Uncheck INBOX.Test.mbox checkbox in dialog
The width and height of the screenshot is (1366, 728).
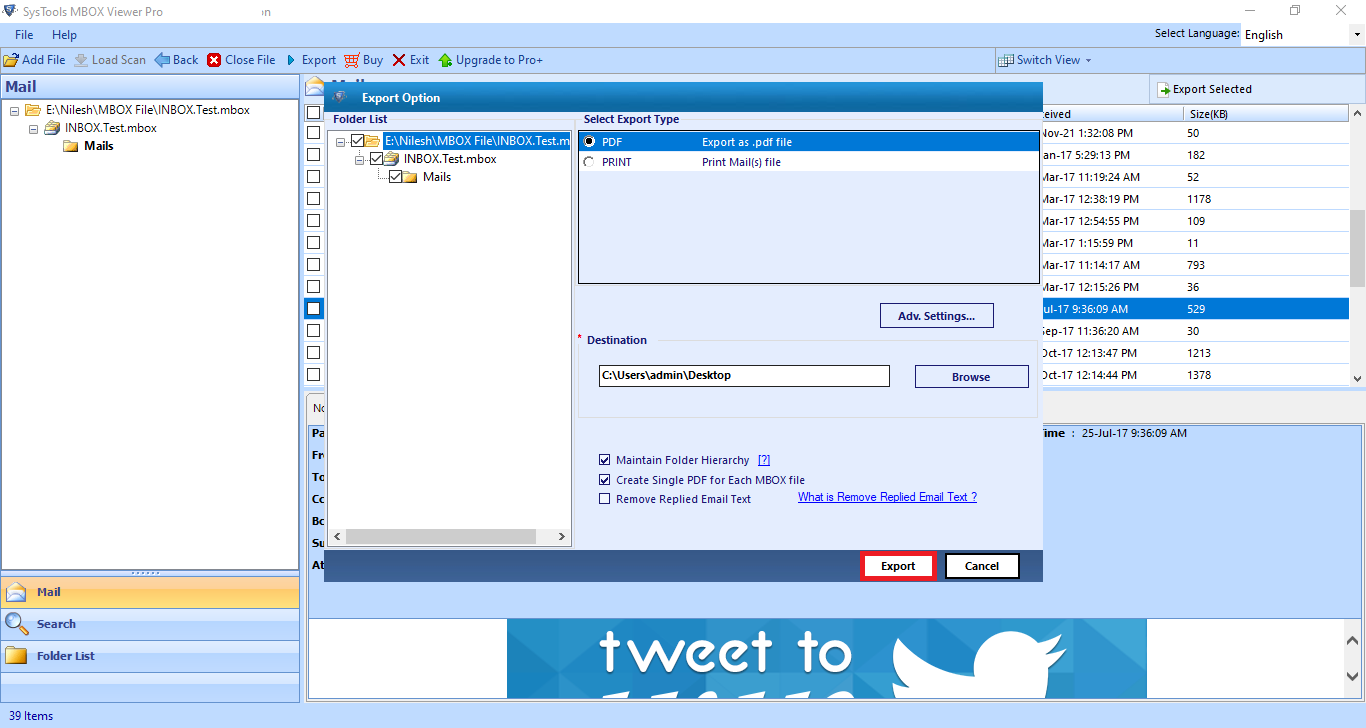(x=376, y=159)
